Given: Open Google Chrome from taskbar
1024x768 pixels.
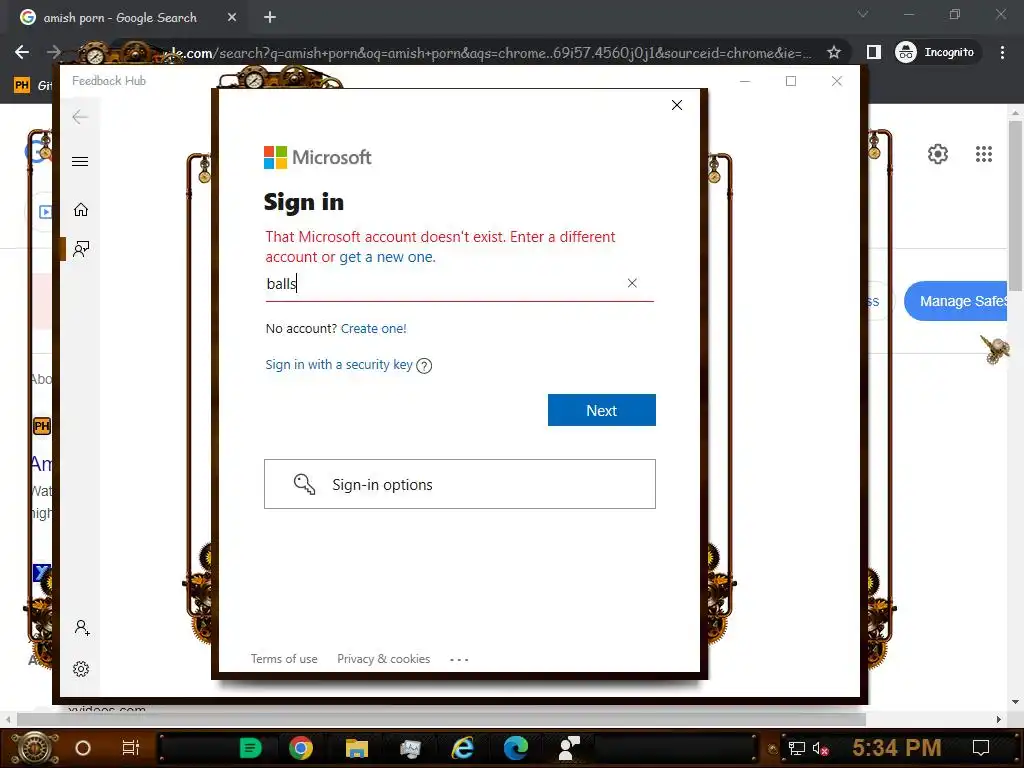Looking at the screenshot, I should coord(300,748).
